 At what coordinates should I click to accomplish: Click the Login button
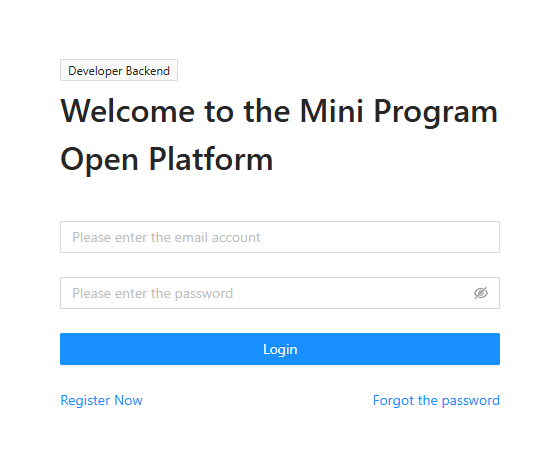[x=280, y=349]
